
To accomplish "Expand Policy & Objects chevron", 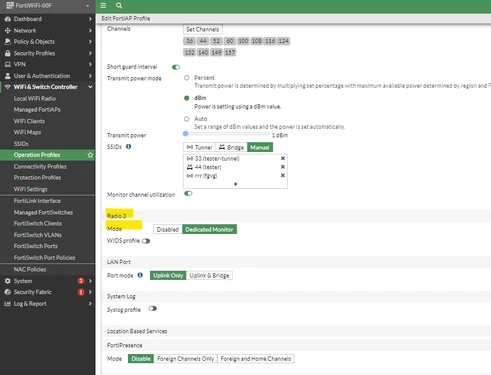I will coord(90,42).
